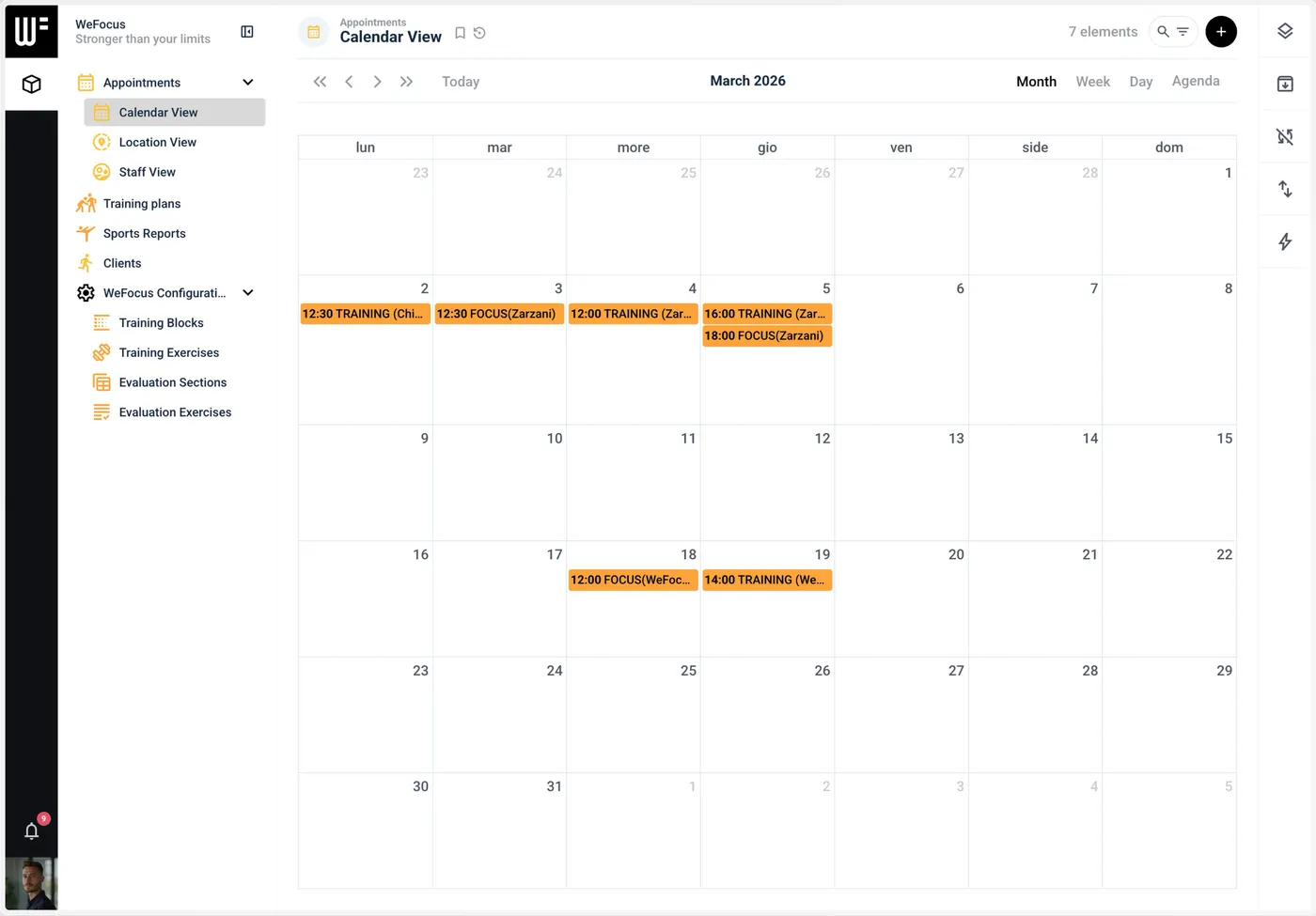Jump forward with double-right chevron

click(x=406, y=82)
